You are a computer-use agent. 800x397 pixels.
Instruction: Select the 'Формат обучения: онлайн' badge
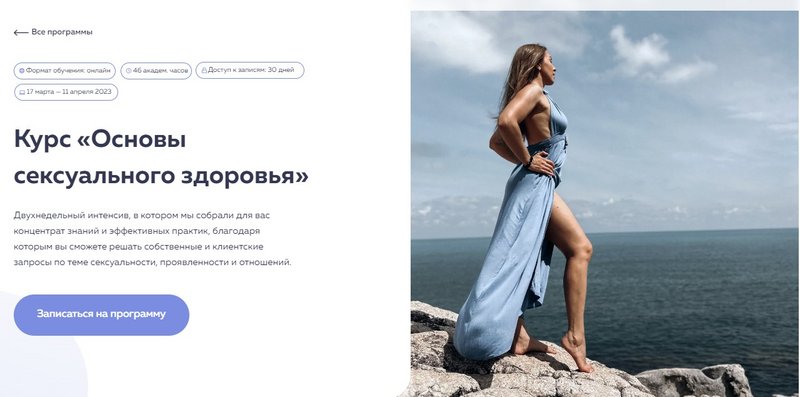[x=65, y=71]
